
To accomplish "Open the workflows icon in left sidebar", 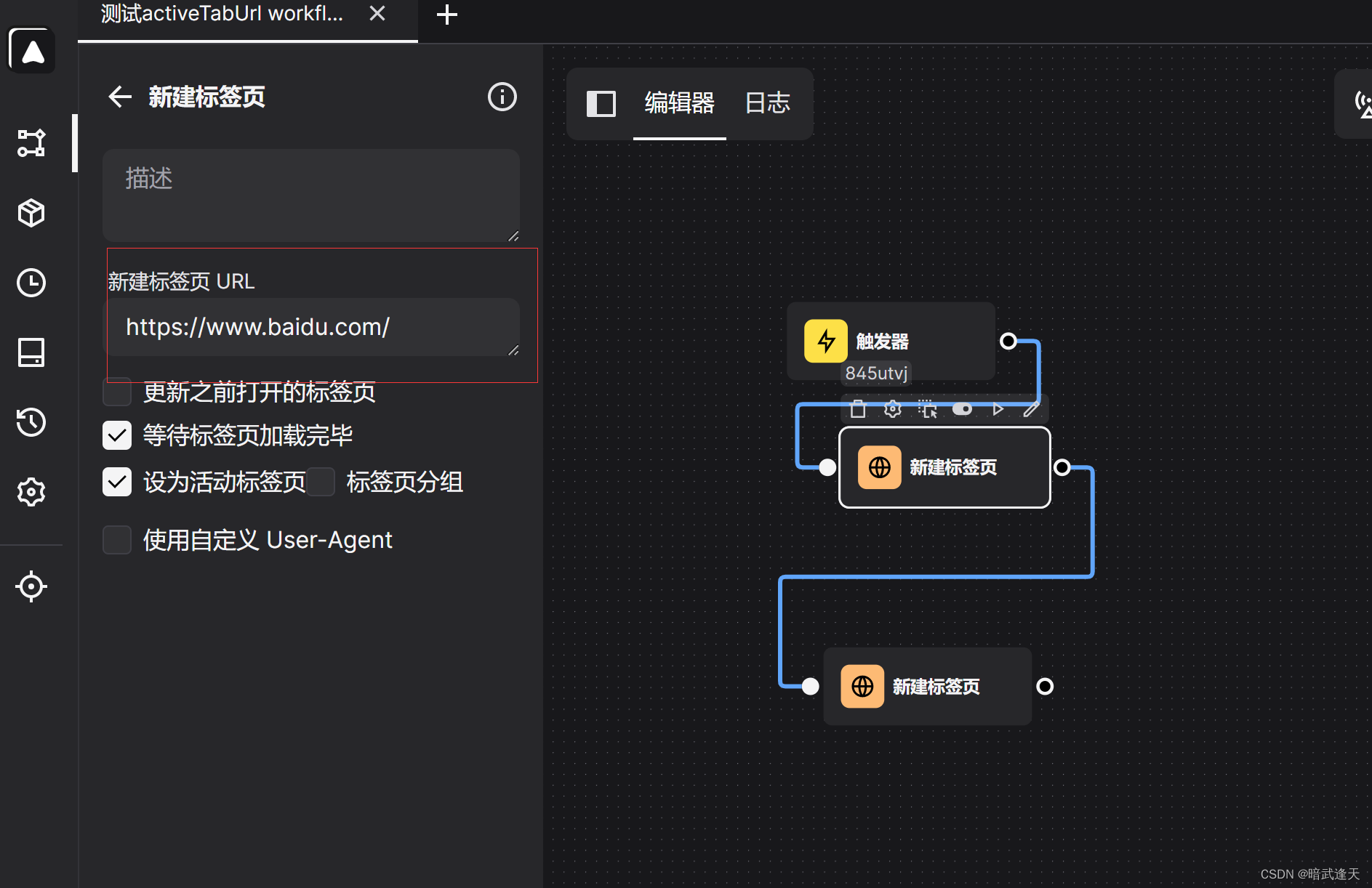I will click(31, 143).
